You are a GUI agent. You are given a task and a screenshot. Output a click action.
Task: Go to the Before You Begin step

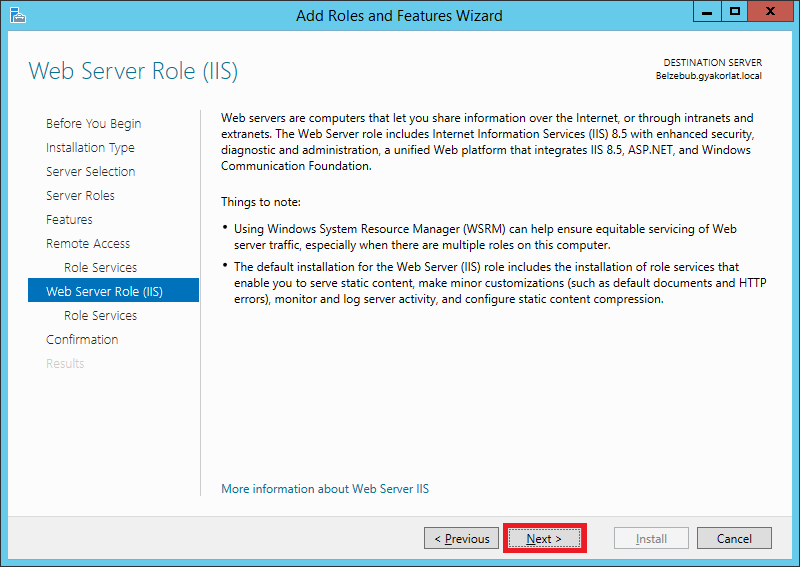[x=93, y=124]
